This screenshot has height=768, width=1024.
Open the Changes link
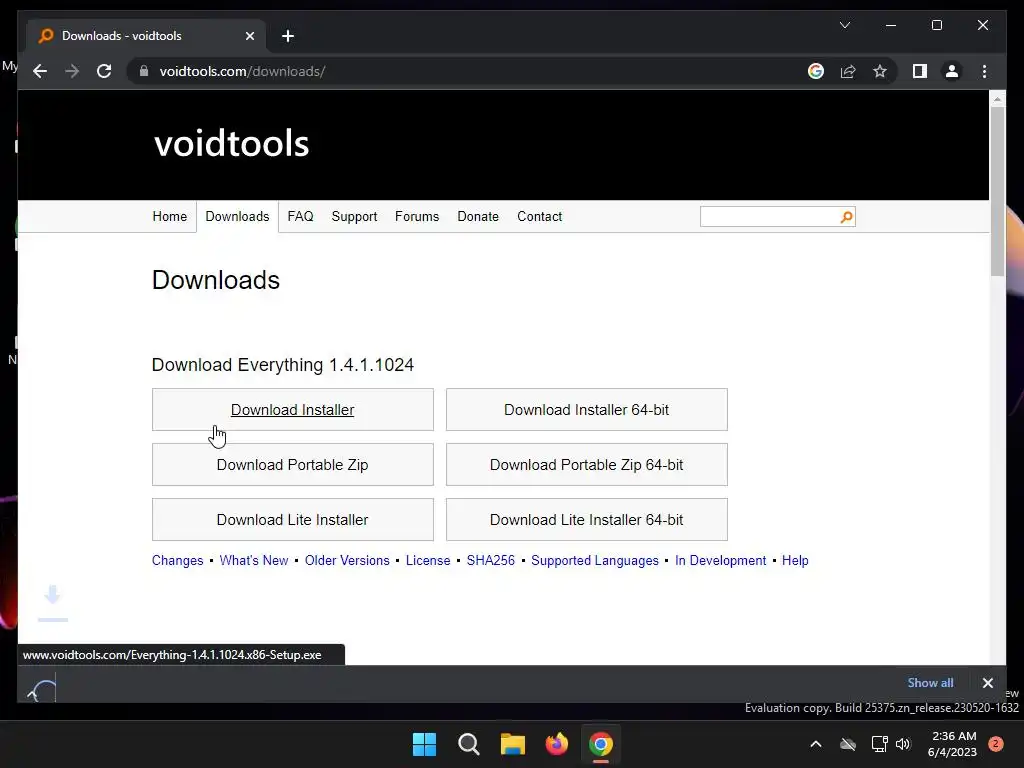click(178, 560)
